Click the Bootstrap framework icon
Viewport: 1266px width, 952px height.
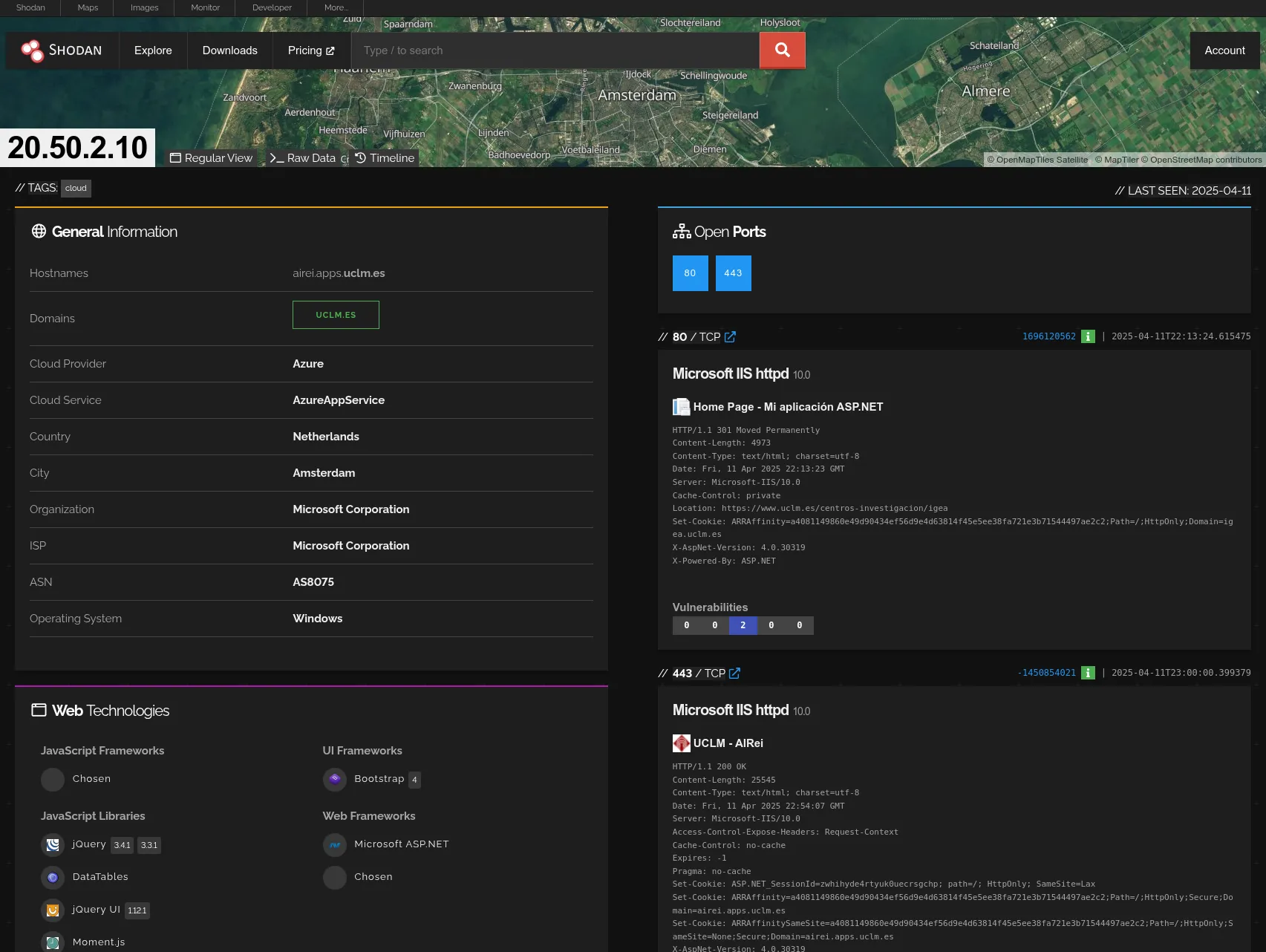click(x=335, y=779)
